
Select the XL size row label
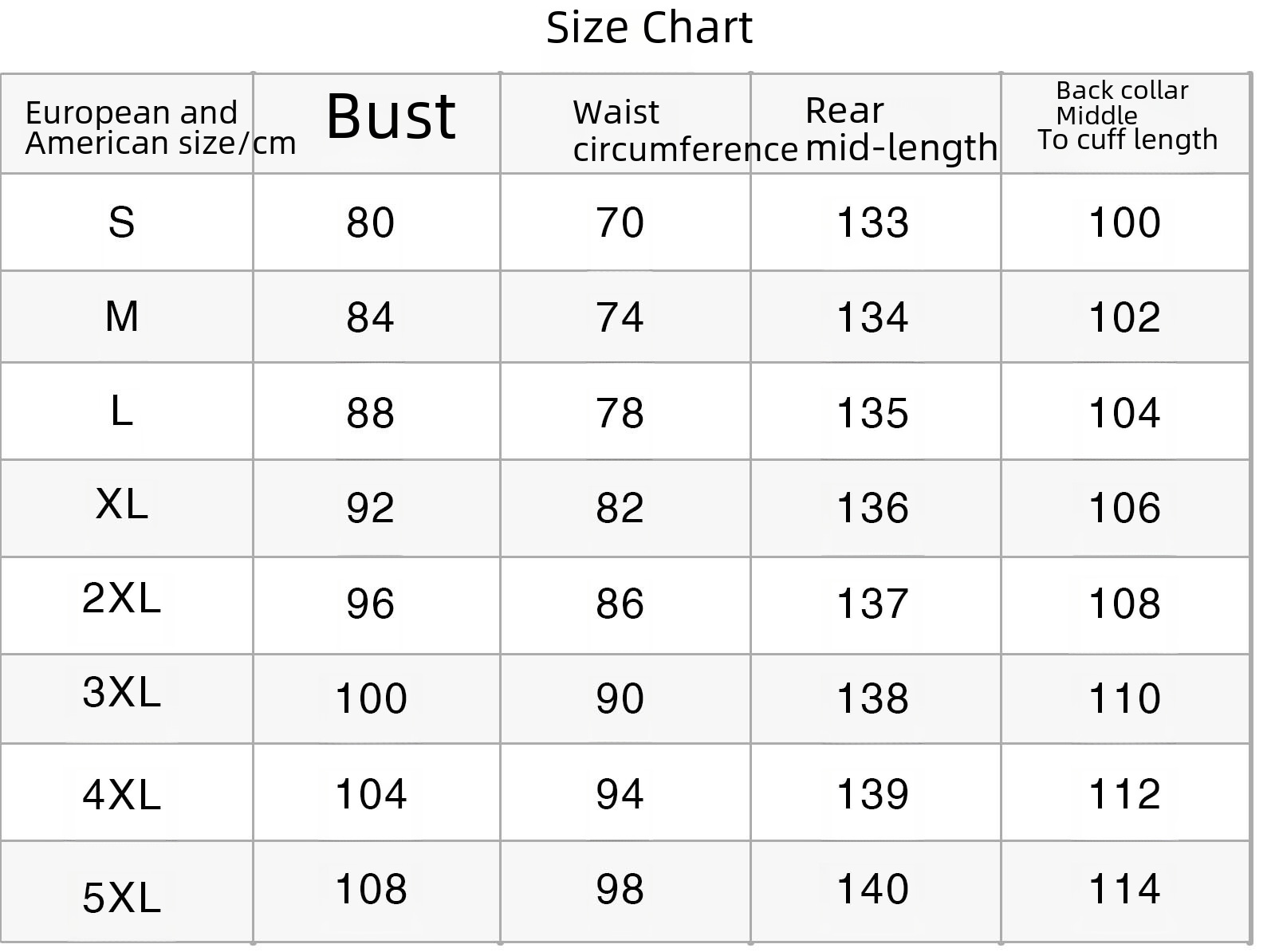(122, 504)
